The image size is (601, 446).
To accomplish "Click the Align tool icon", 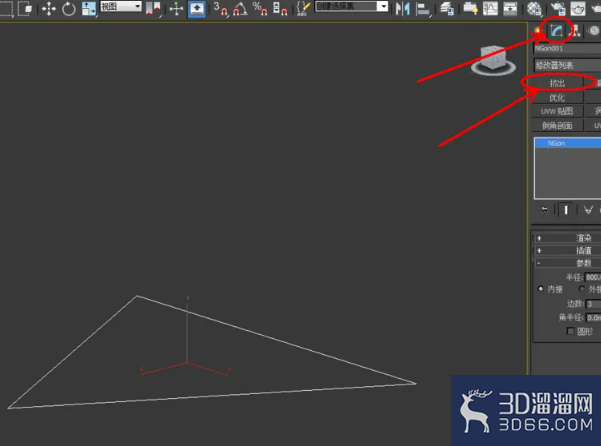I will coord(423,9).
